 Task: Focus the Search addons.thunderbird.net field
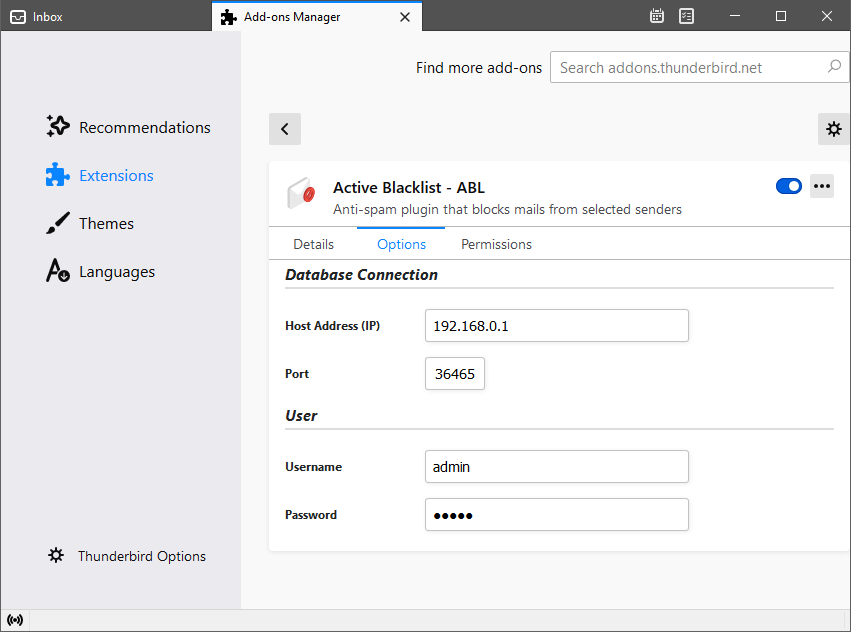(699, 67)
